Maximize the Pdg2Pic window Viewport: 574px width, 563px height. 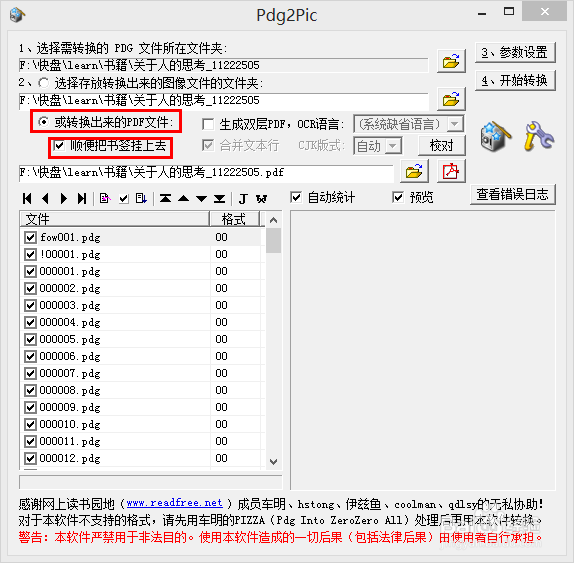[509, 12]
